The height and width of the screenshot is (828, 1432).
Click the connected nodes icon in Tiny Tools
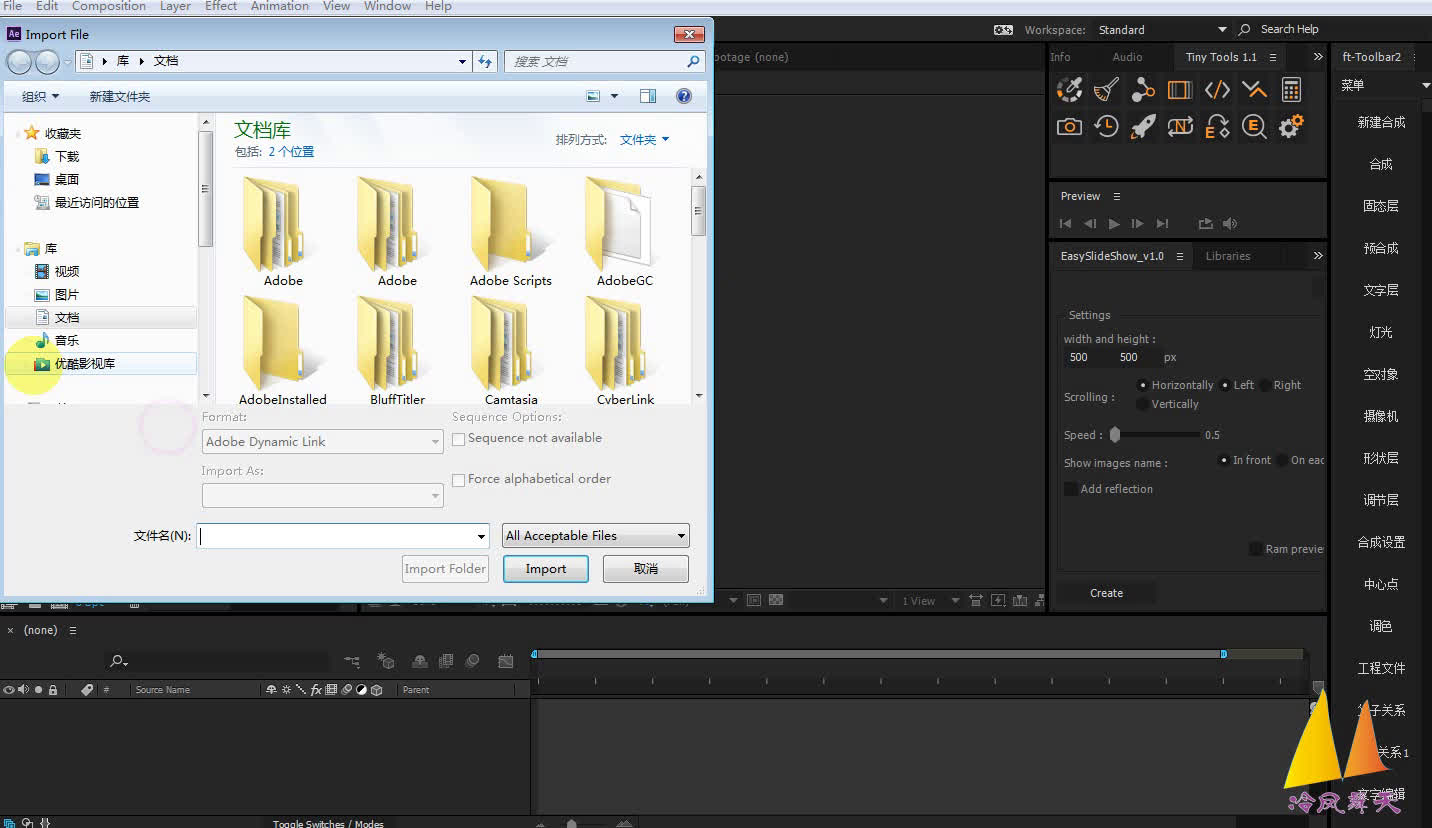click(1143, 90)
